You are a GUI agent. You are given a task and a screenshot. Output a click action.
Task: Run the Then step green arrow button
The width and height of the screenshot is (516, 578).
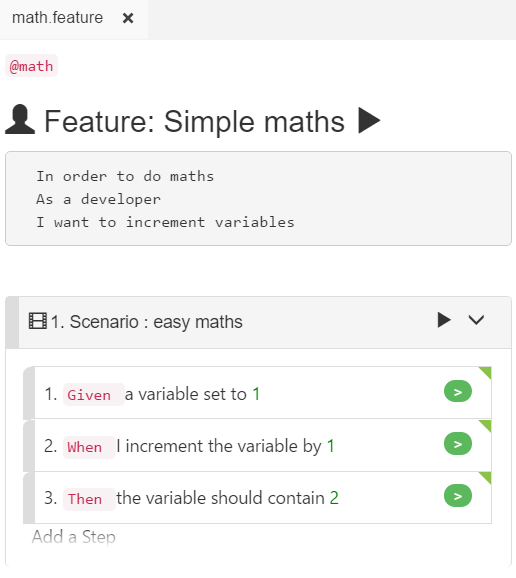(458, 496)
